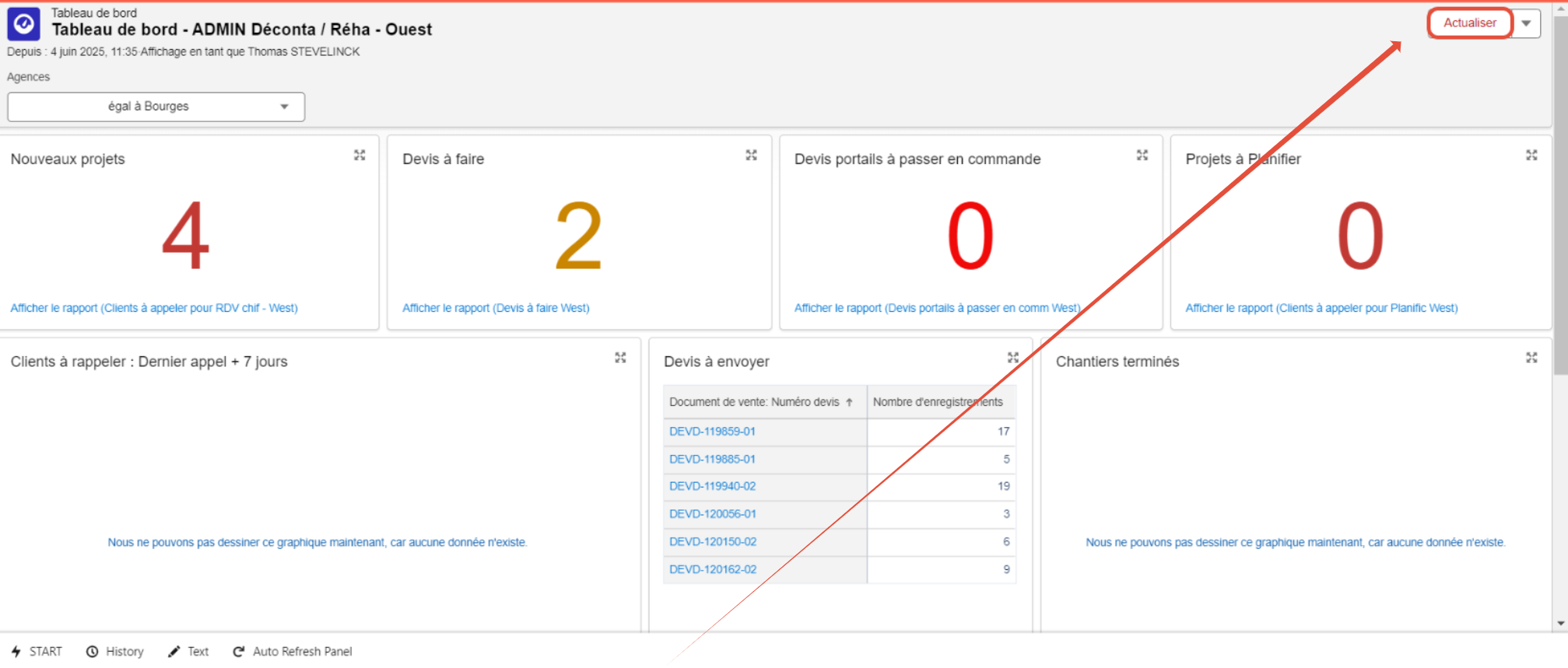
Task: Expand the Chantiers terminés widget
Action: 1531,358
